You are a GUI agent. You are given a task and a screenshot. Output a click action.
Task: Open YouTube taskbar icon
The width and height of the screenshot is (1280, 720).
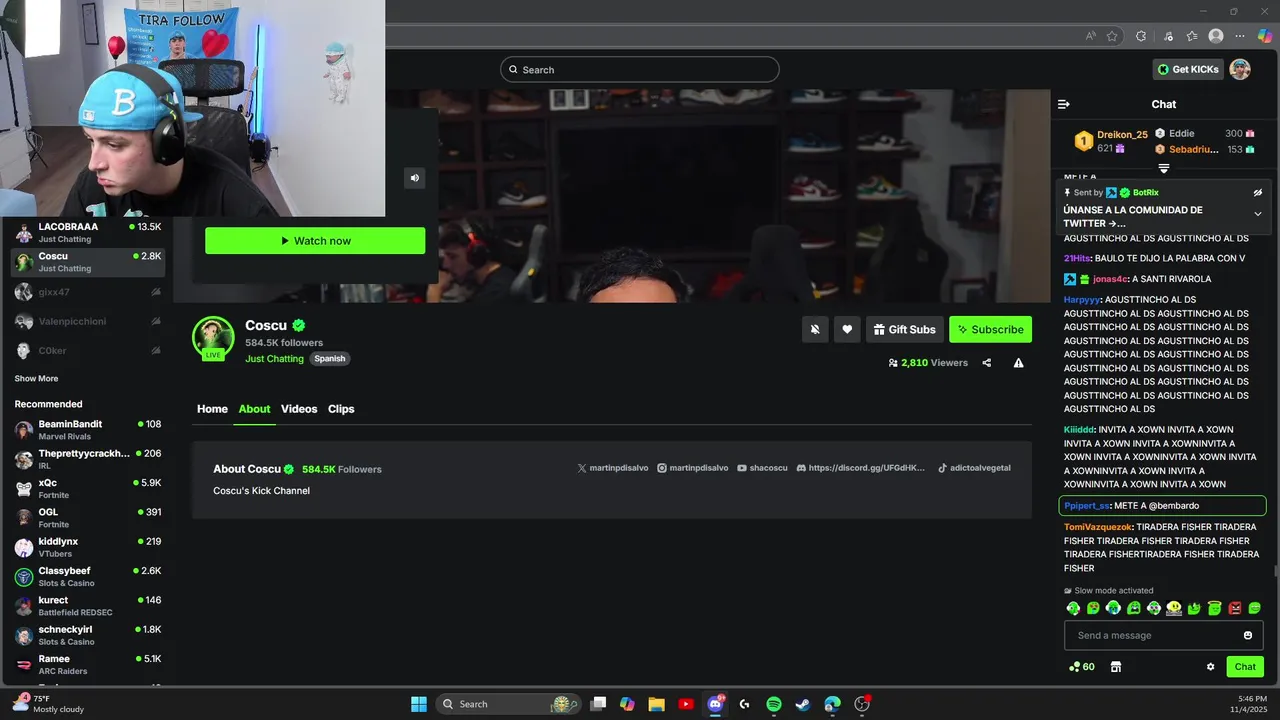686,704
